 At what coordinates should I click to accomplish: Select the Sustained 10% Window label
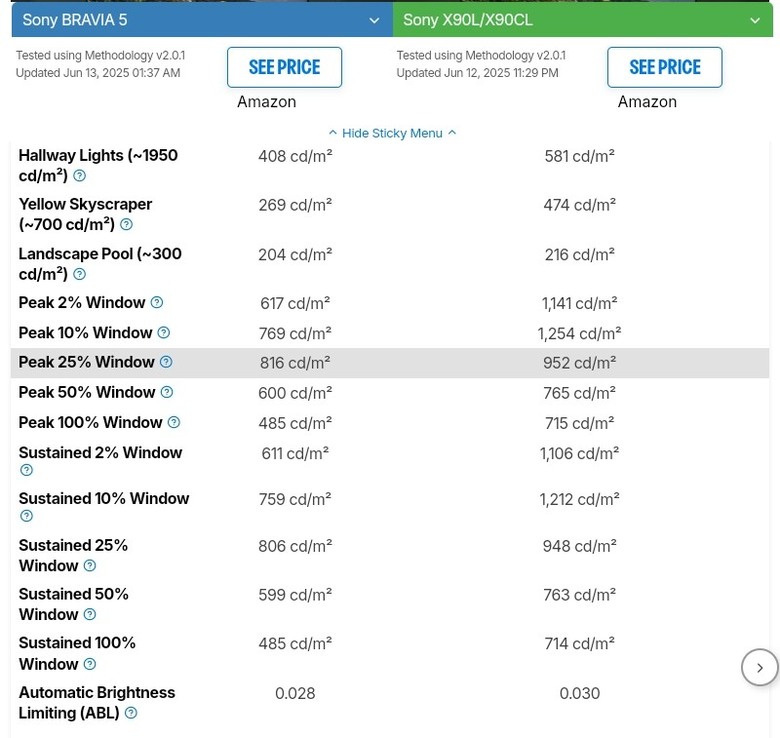104,498
